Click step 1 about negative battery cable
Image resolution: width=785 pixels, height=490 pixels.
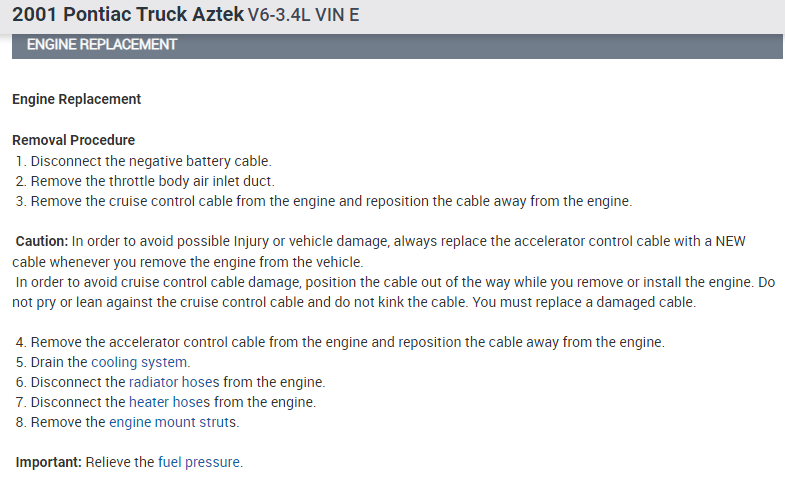tap(143, 160)
